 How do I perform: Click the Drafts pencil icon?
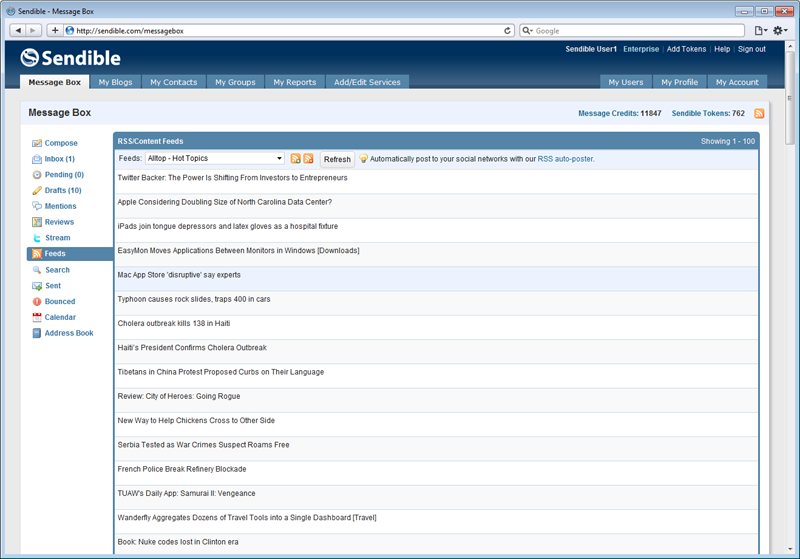pos(37,191)
